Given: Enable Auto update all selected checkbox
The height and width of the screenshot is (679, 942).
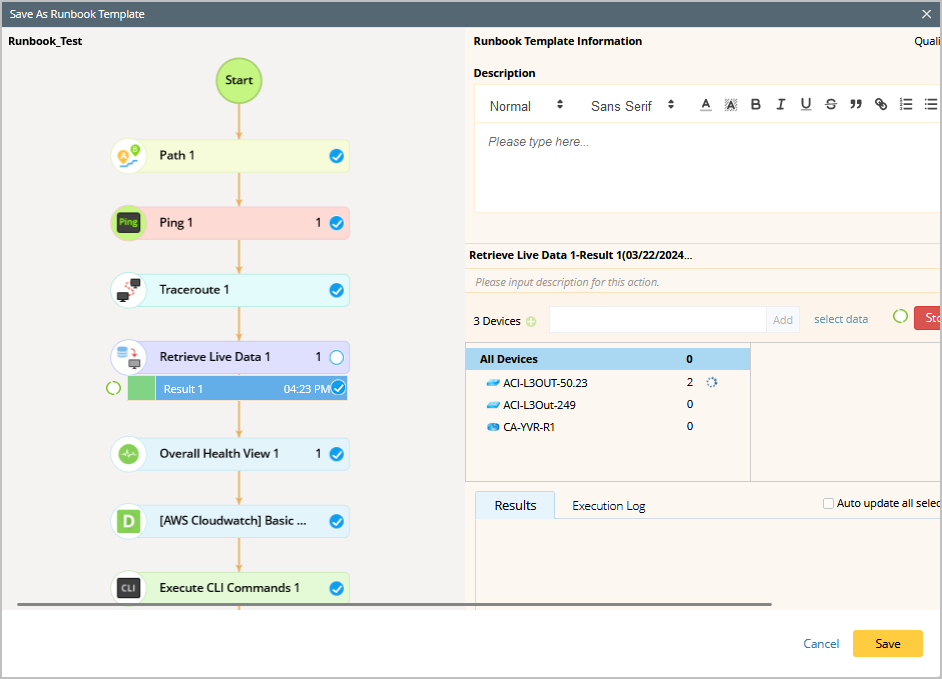Looking at the screenshot, I should pyautogui.click(x=828, y=504).
